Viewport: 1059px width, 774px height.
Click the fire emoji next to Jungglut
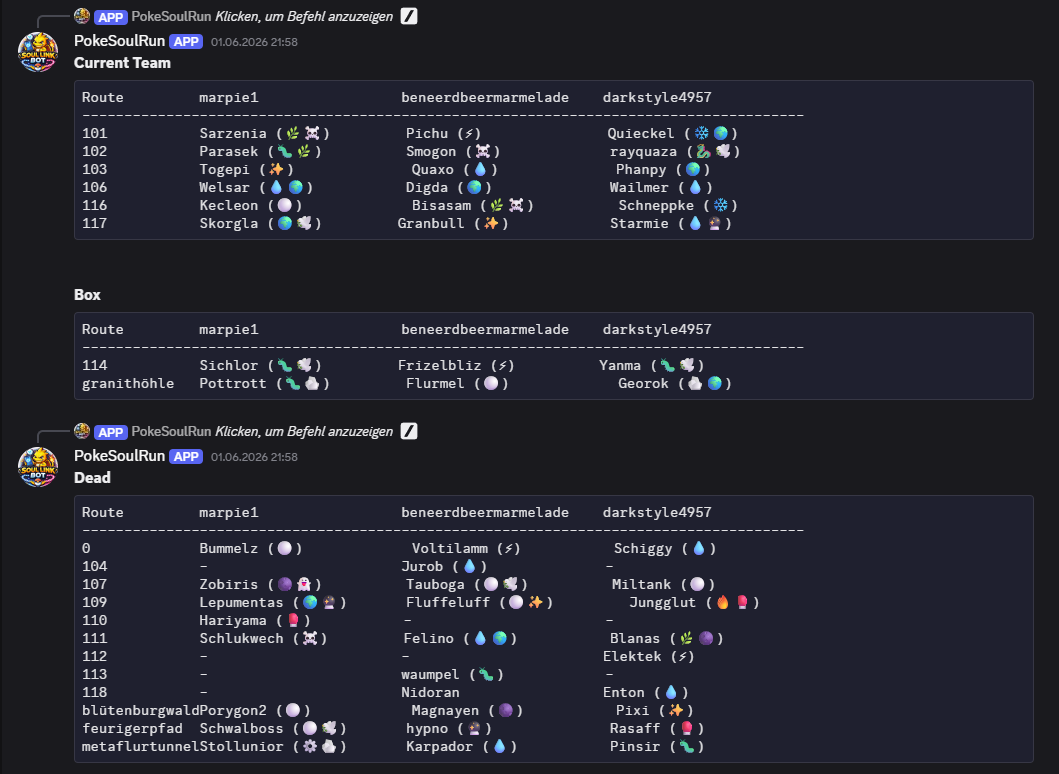pyautogui.click(x=723, y=602)
